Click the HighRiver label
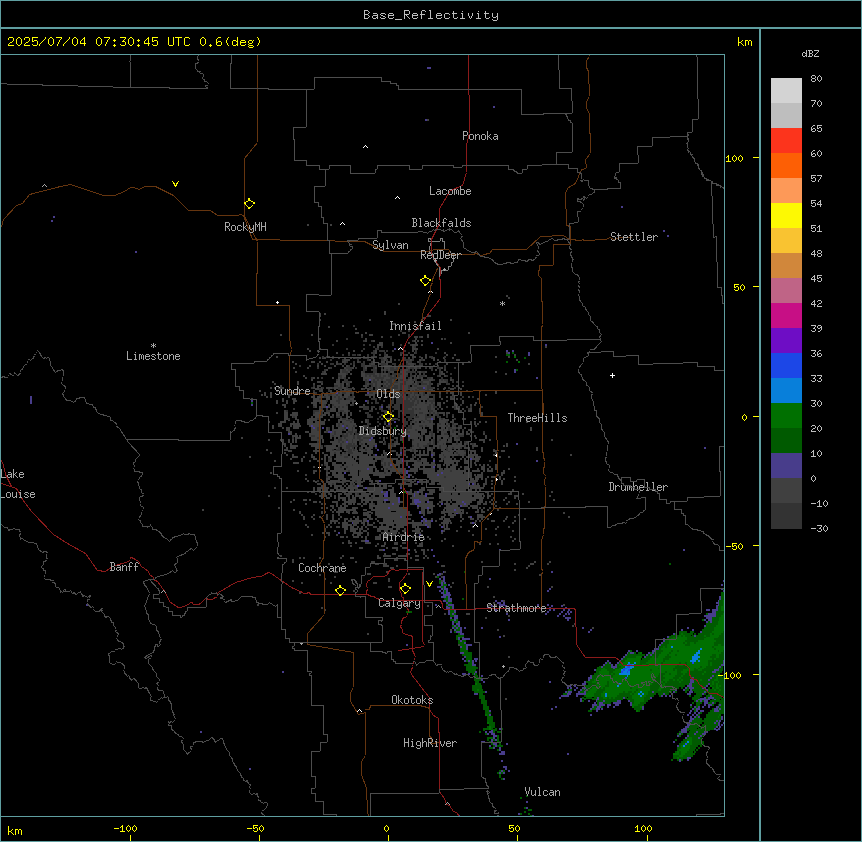Image resolution: width=862 pixels, height=842 pixels. click(x=430, y=743)
